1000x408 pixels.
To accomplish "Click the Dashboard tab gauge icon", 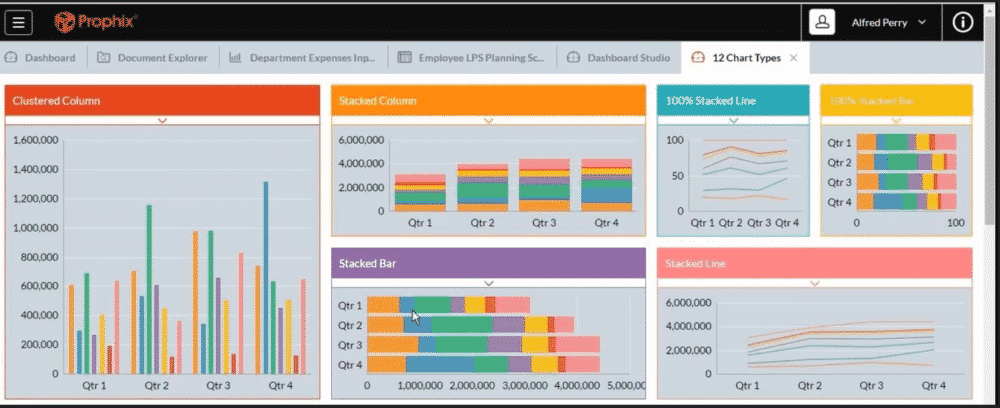I will tap(12, 58).
